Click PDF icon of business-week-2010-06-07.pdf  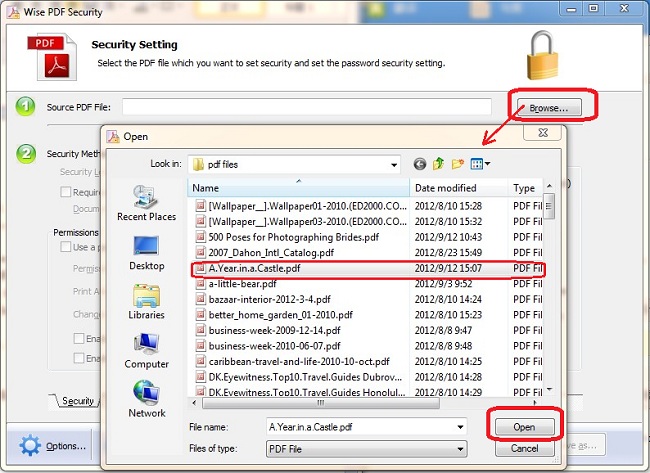(201, 346)
